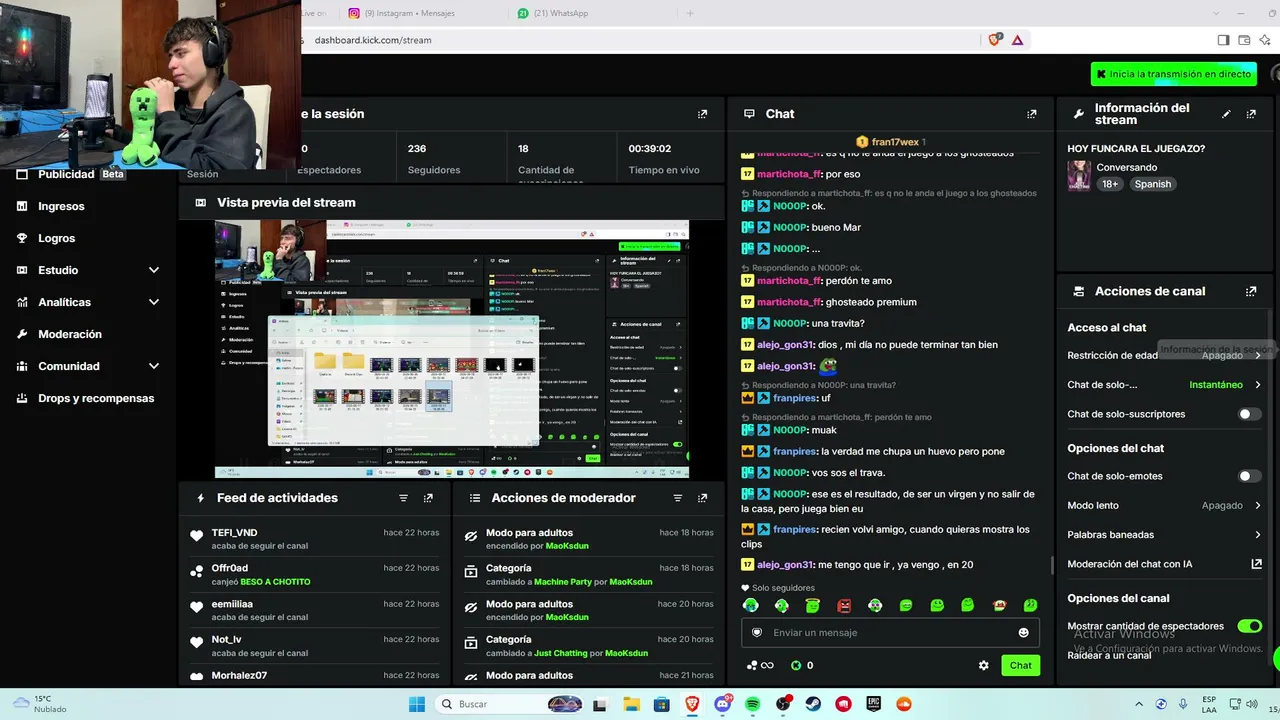Expand the Estudio sidebar section
Screen dimensions: 1280x720
click(154, 270)
